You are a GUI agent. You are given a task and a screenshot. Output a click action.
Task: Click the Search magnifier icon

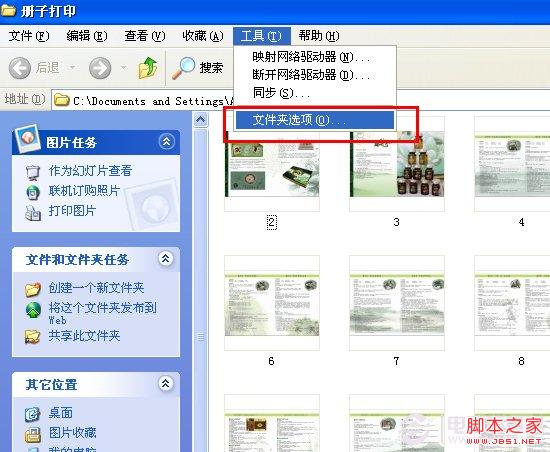[183, 68]
